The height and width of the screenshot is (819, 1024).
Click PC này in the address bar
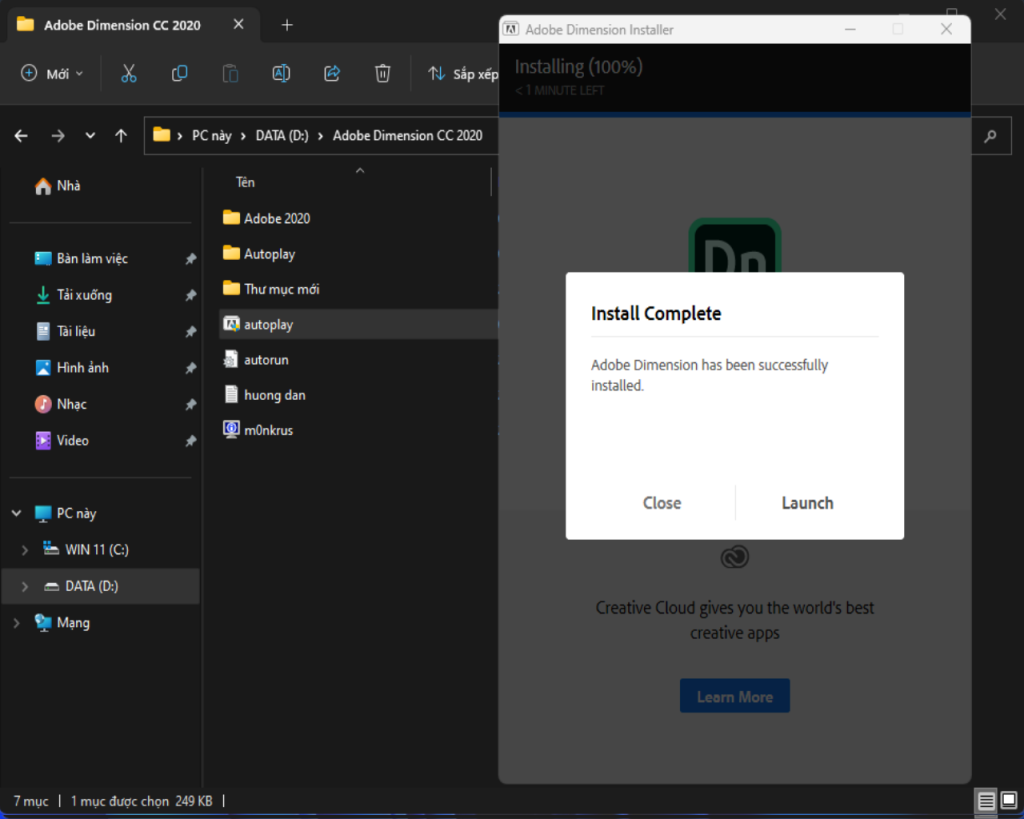[212, 135]
